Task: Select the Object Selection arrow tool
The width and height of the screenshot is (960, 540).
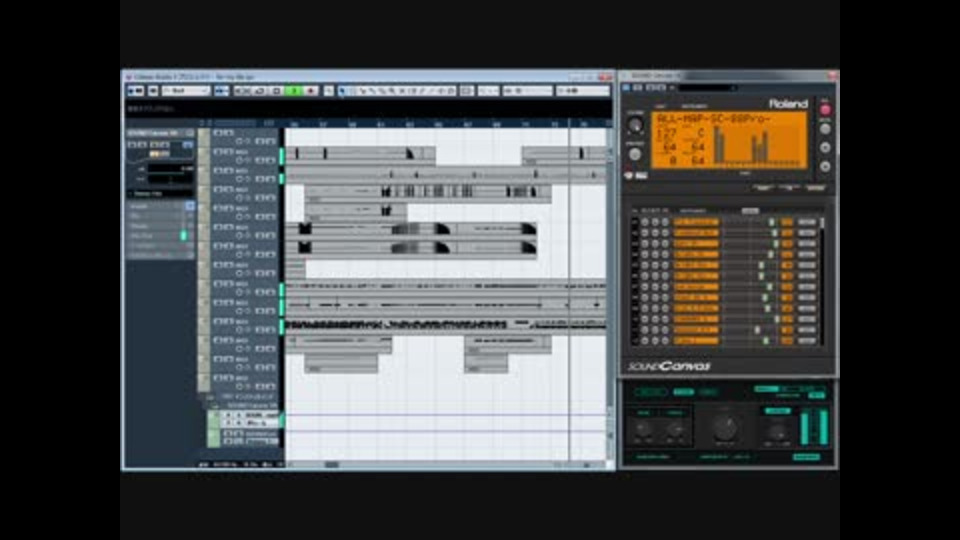Action: coord(342,91)
